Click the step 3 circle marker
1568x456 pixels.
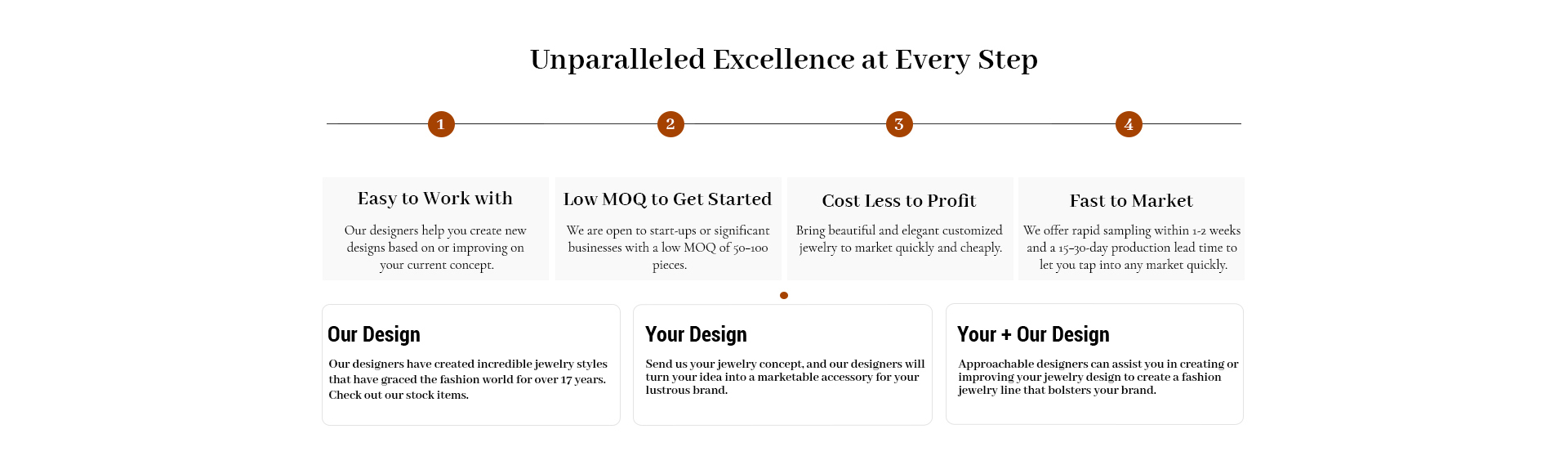point(899,124)
